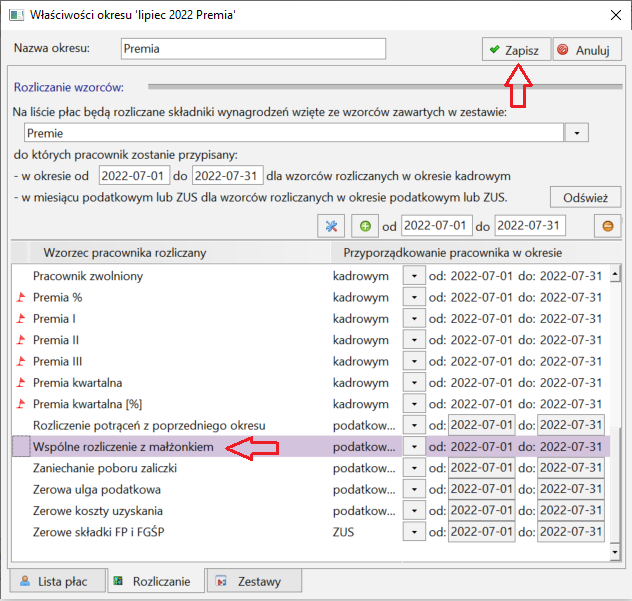Click the list scrollbar down arrow

coord(615,551)
